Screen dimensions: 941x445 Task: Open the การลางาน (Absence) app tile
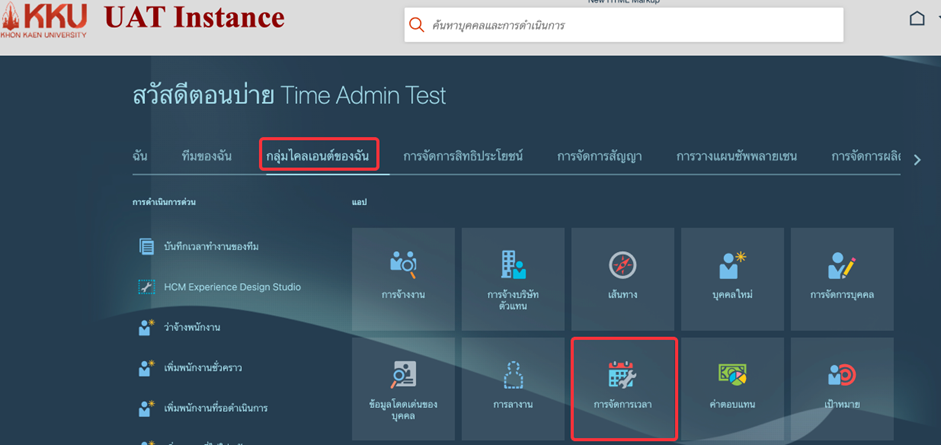click(x=513, y=387)
